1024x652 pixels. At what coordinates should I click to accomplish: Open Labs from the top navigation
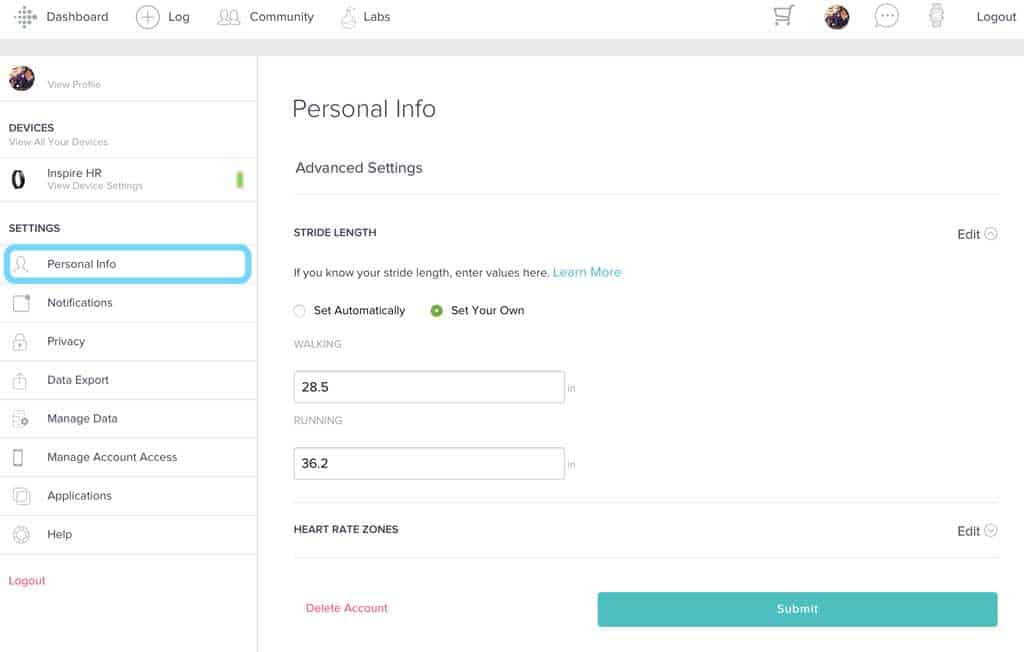(365, 17)
